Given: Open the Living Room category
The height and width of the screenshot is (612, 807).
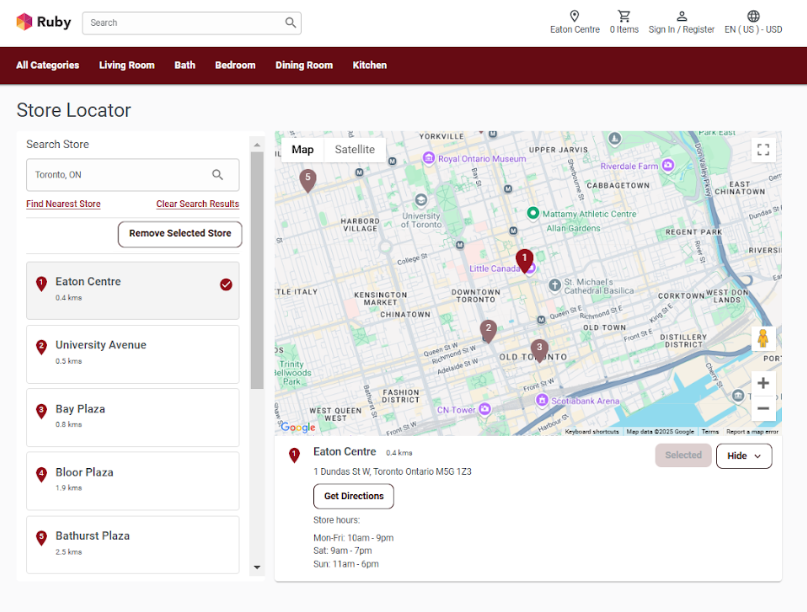Looking at the screenshot, I should [x=127, y=65].
